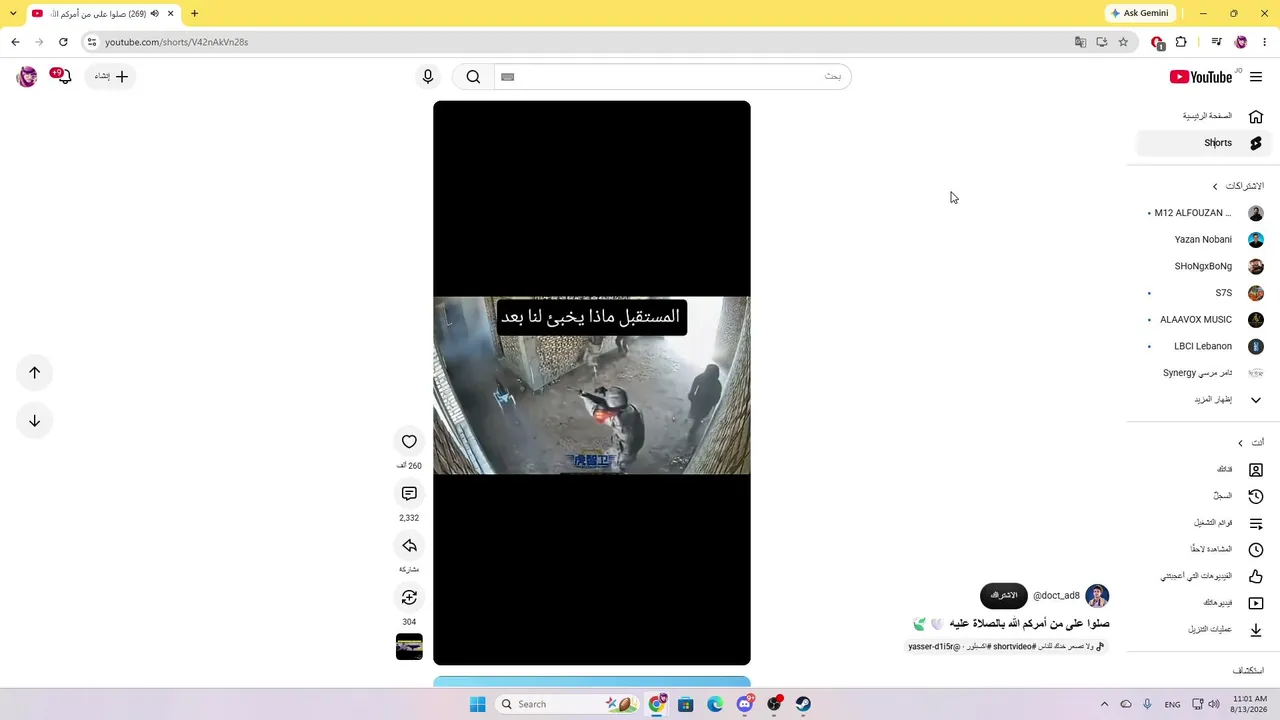This screenshot has height=720, width=1280.
Task: Go to previous short with up arrow
Action: [34, 372]
